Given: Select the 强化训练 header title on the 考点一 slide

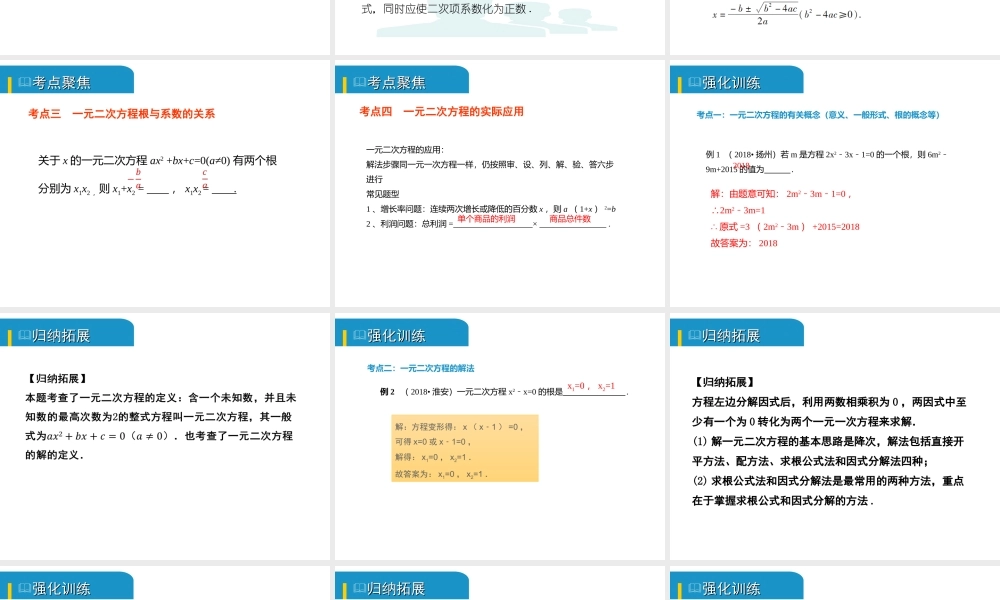Looking at the screenshot, I should pyautogui.click(x=731, y=82).
